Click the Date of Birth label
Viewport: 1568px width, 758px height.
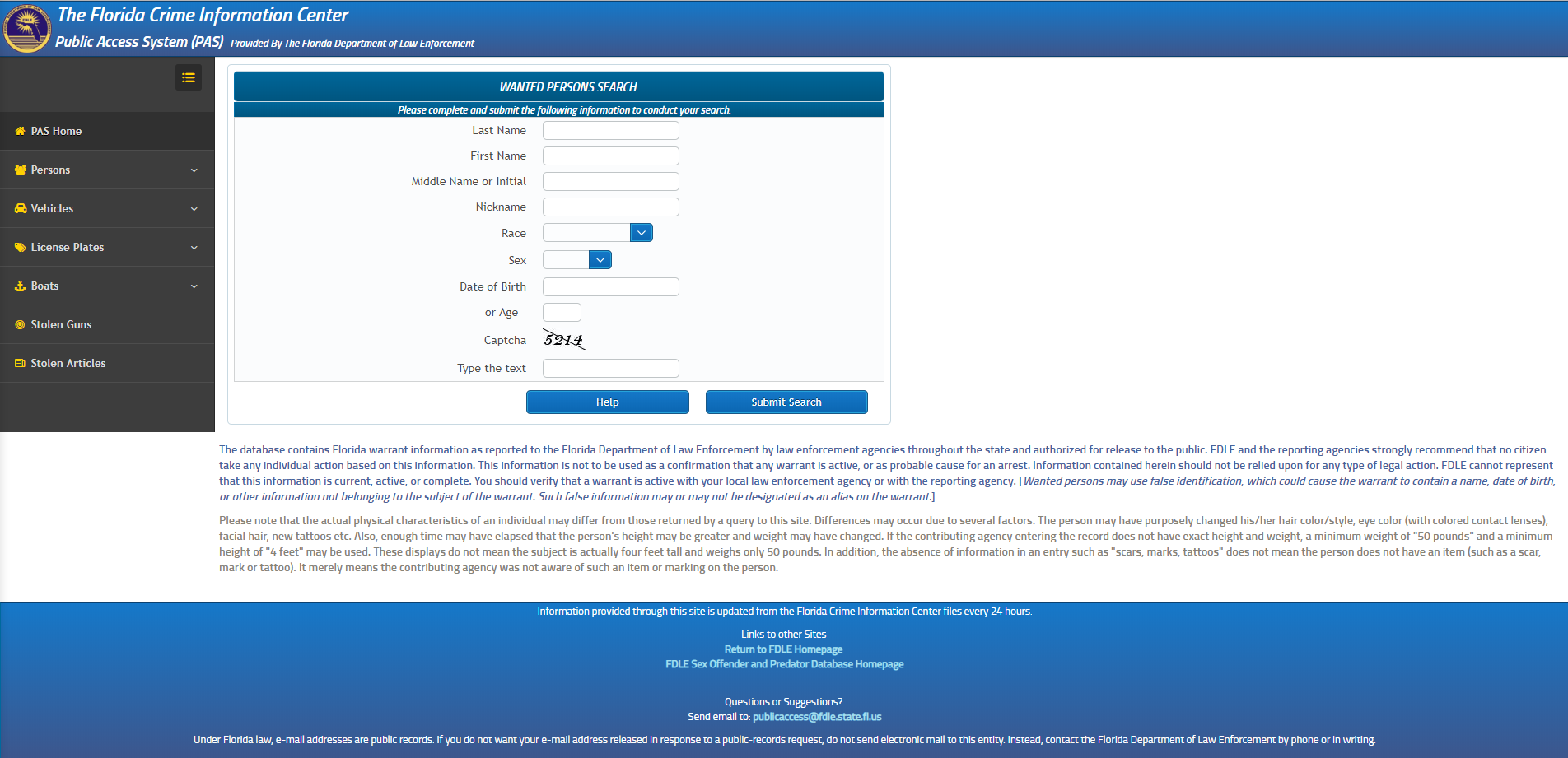(x=492, y=286)
